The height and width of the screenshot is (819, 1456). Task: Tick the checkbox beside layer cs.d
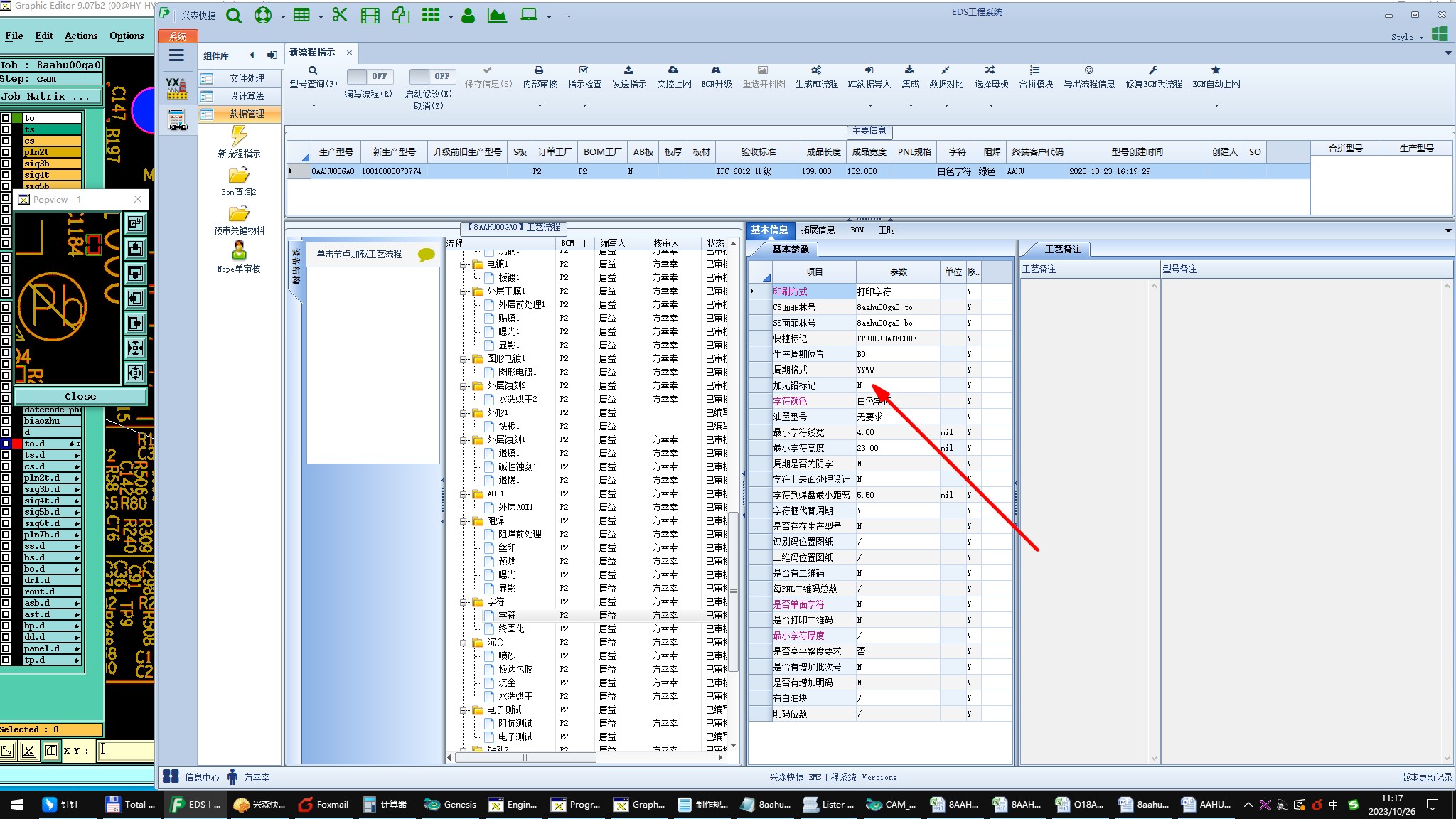click(x=6, y=466)
